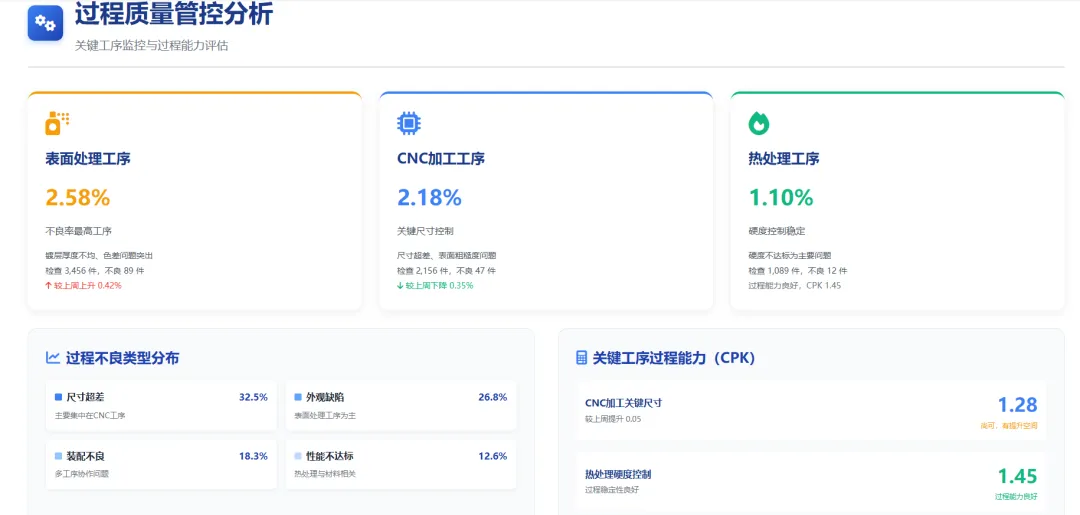
Task: Click the 12.6% percentage value
Action: [492, 456]
